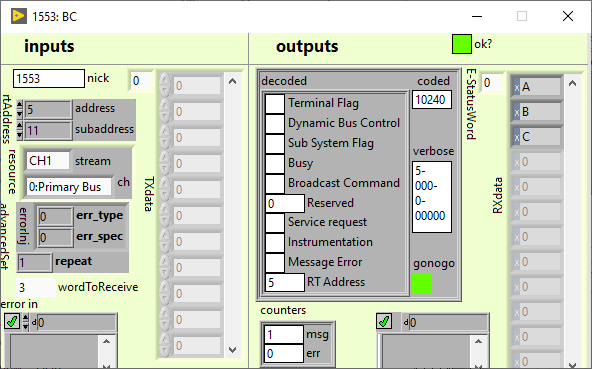The height and width of the screenshot is (369, 592).
Task: Click the subaddress field showing 11
Action: (48, 131)
